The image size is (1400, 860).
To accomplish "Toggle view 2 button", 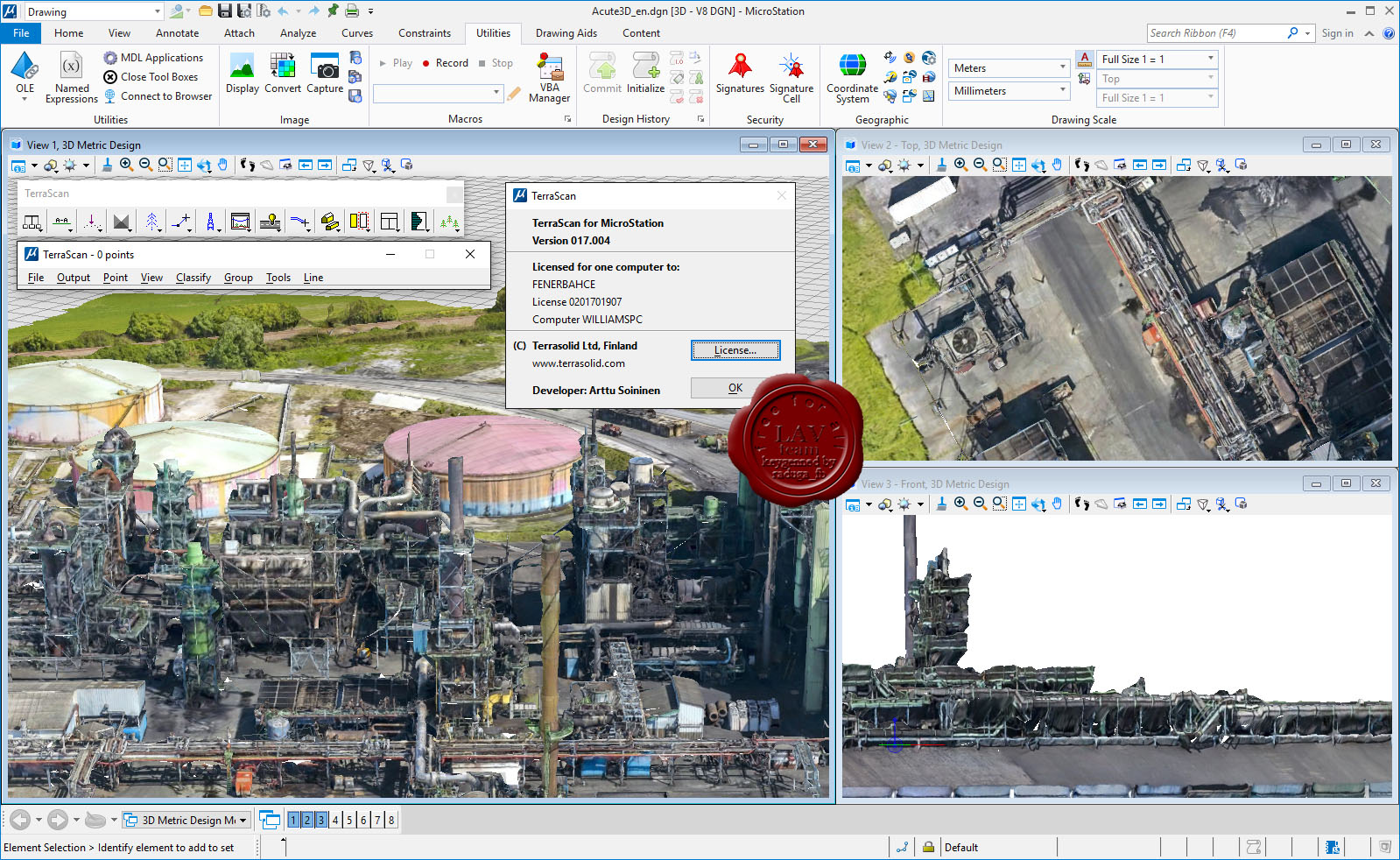I will pos(307,820).
